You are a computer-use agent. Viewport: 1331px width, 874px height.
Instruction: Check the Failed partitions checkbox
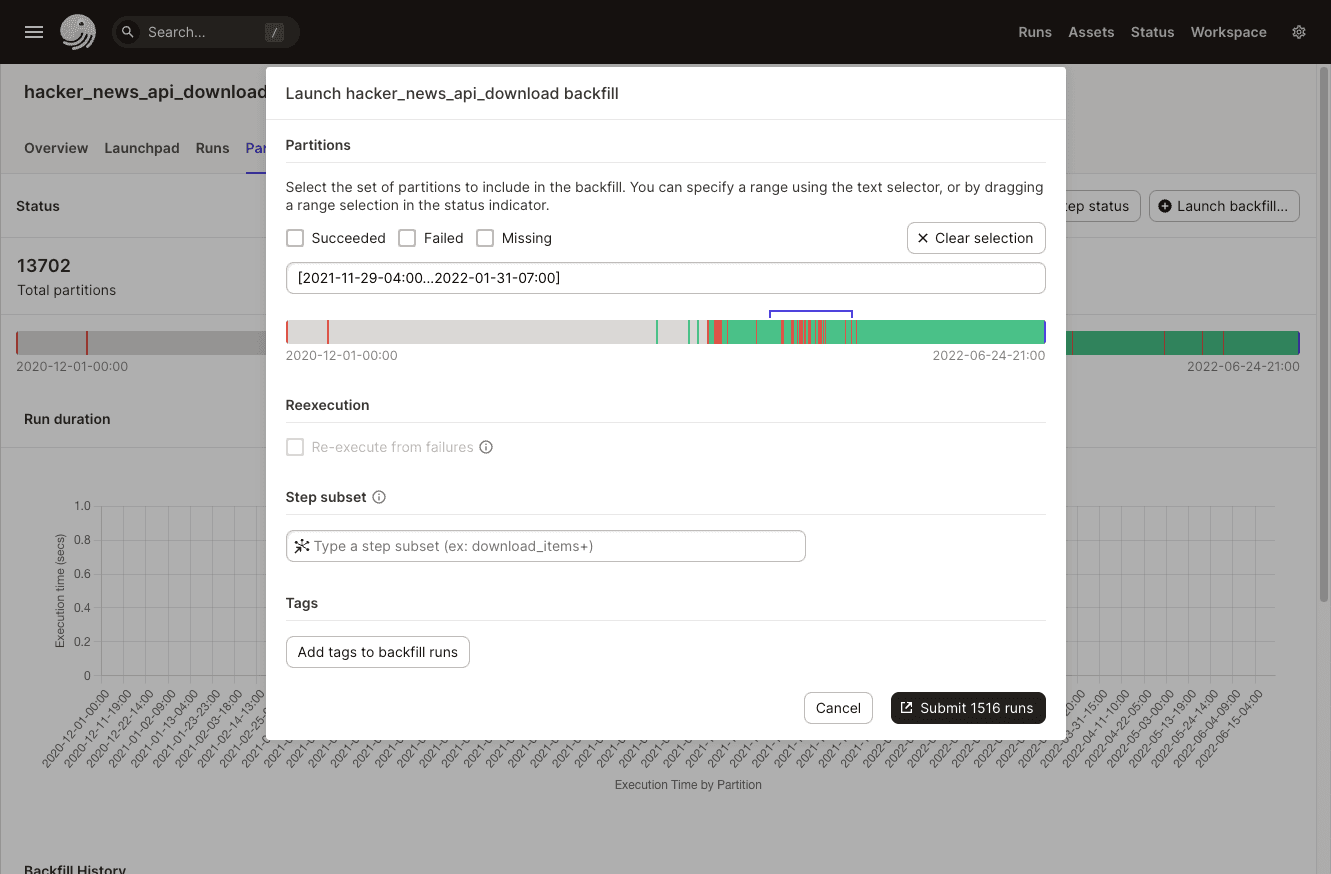click(407, 238)
